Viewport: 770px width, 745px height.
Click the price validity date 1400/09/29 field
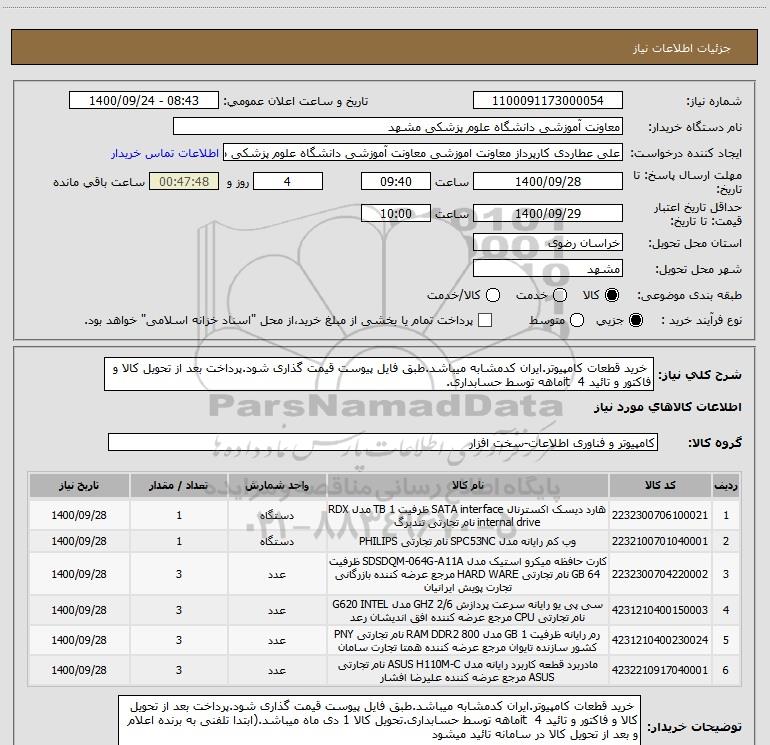tap(548, 213)
